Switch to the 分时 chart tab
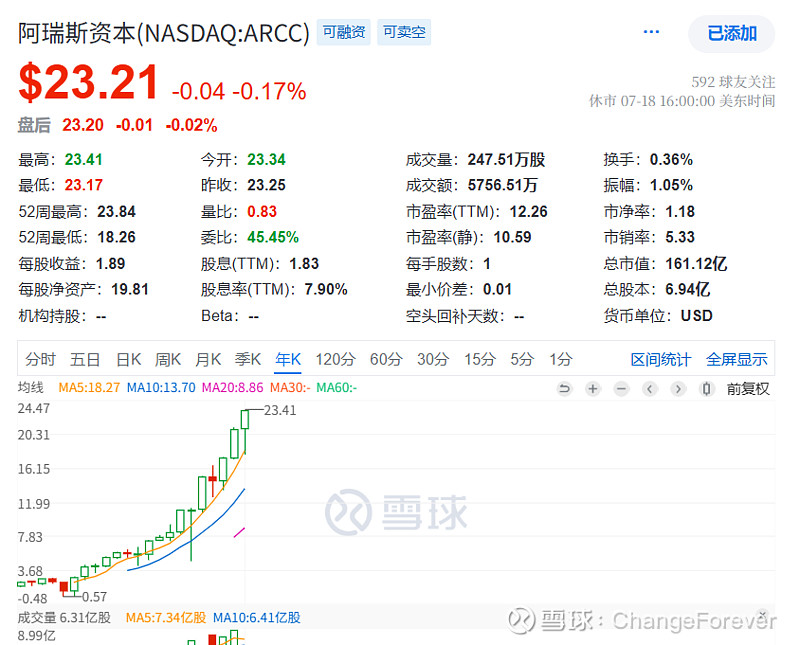Viewport: 800px width, 645px height. (x=40, y=359)
